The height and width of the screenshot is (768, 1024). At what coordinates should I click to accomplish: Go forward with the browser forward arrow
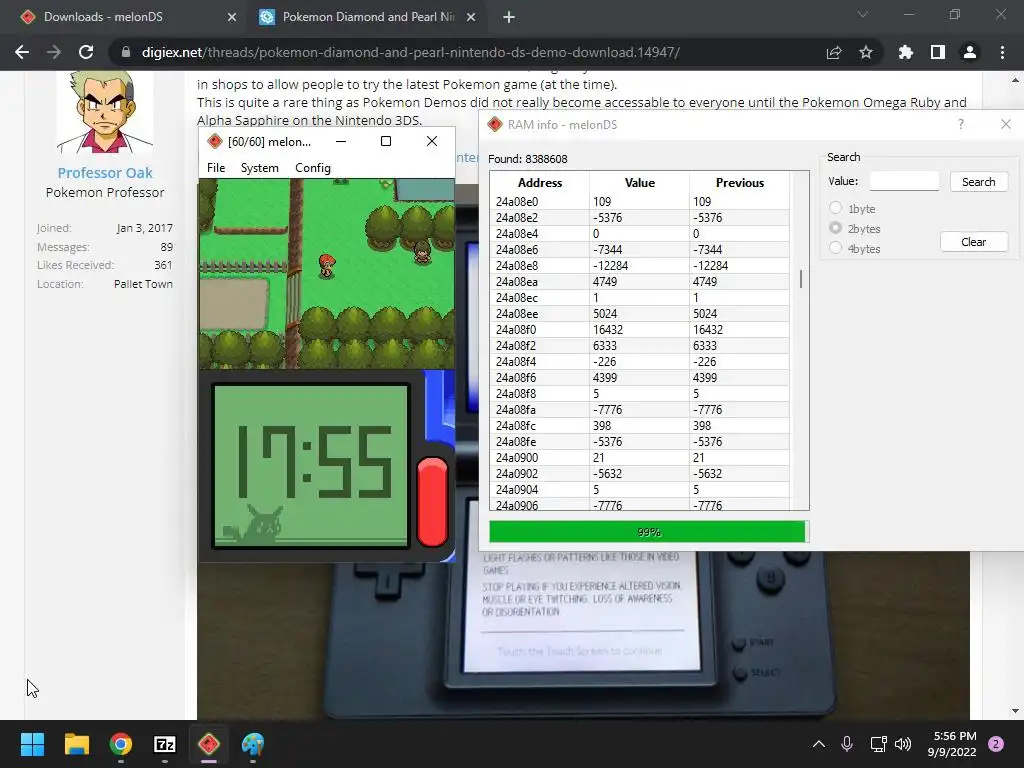[54, 52]
